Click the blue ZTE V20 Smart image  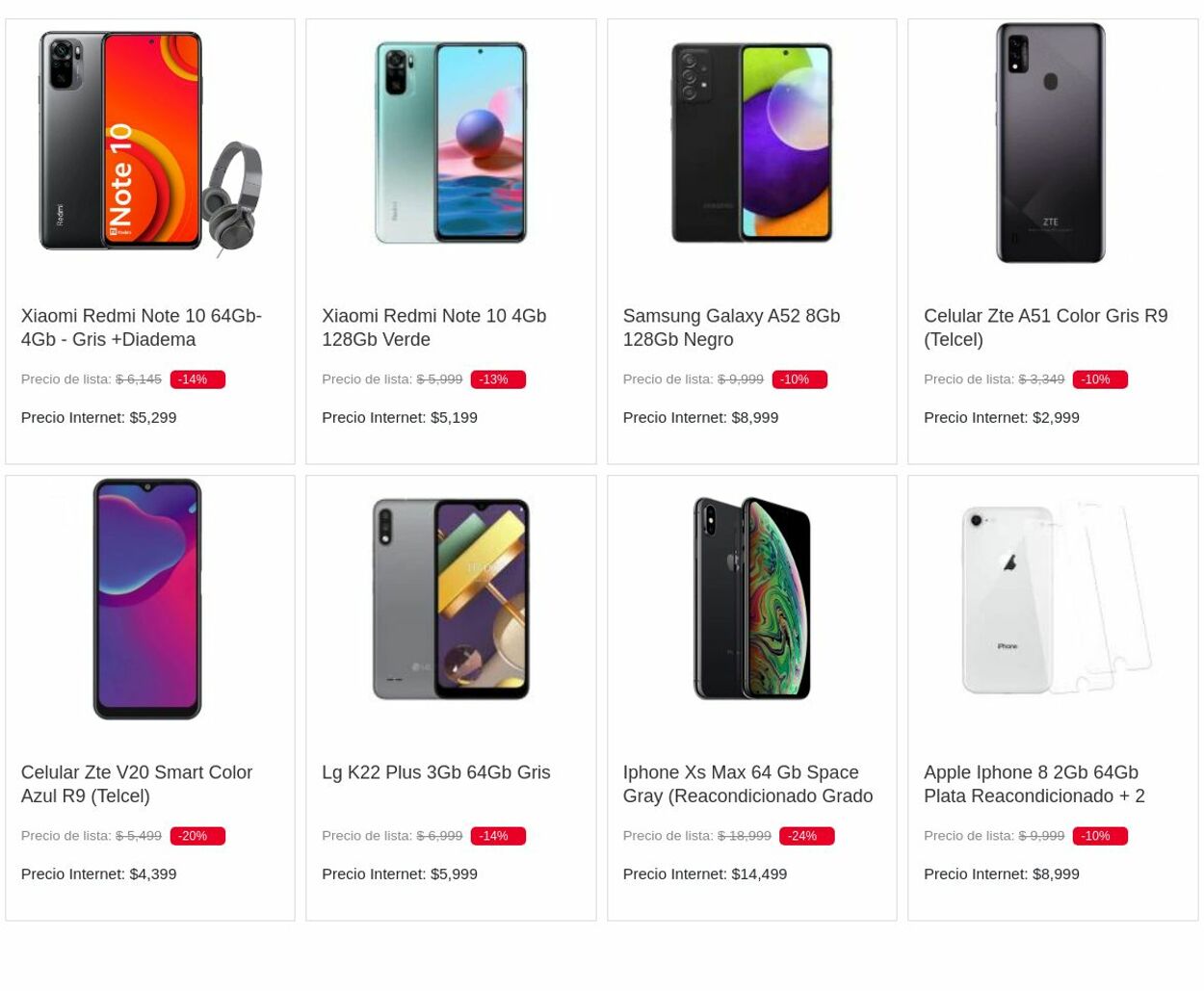point(149,598)
